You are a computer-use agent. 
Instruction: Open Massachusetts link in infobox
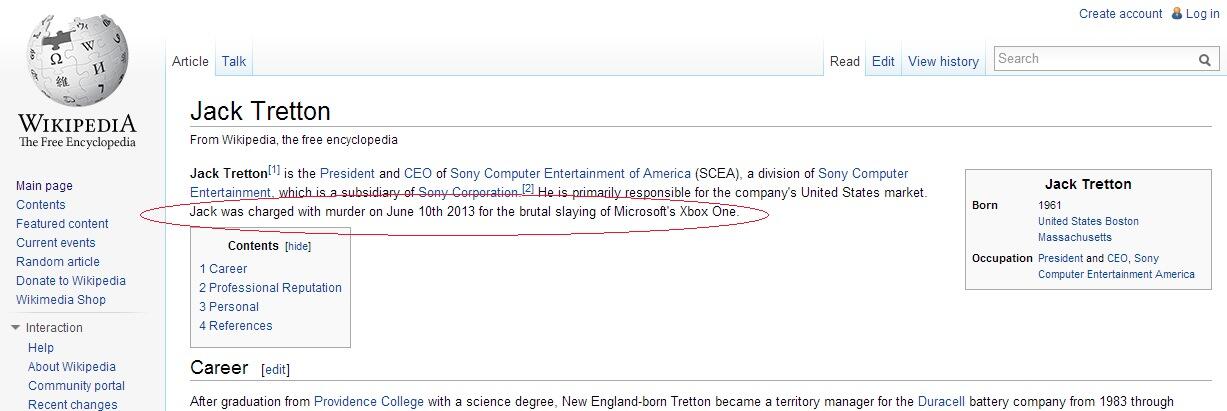tap(1075, 238)
